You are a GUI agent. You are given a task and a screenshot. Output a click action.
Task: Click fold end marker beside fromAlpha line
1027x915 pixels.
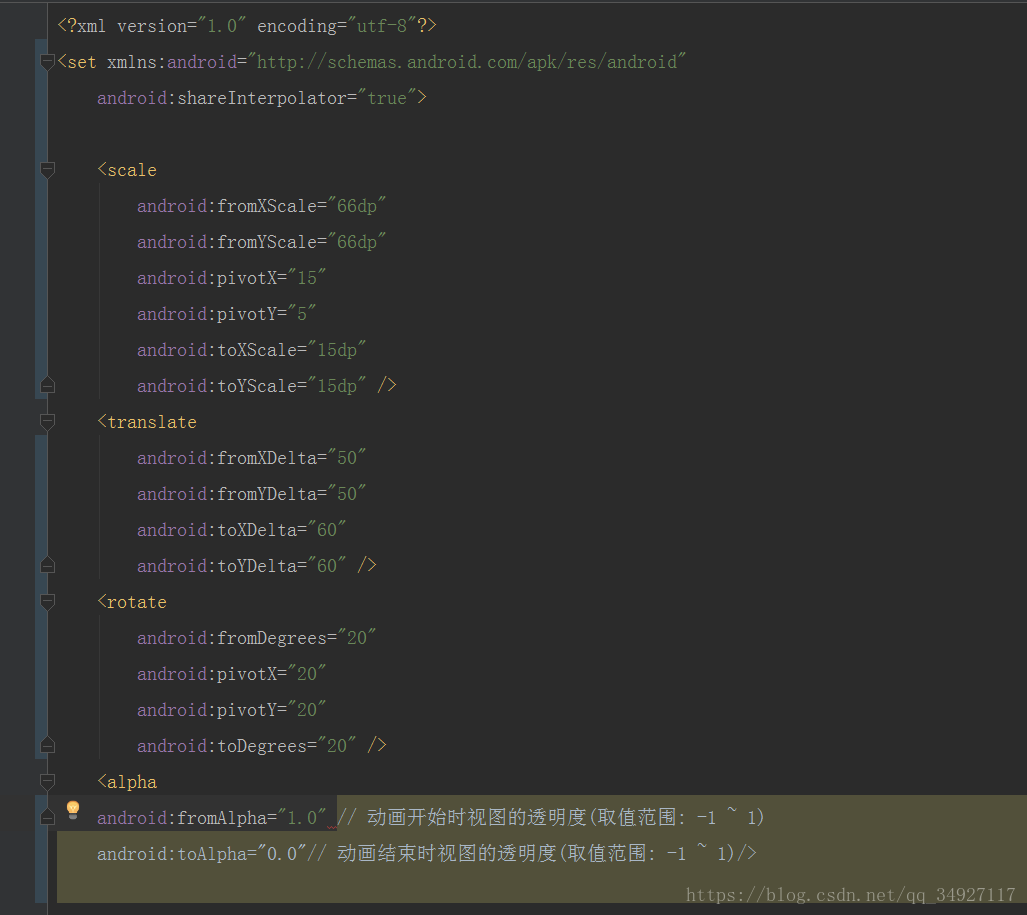(47, 817)
